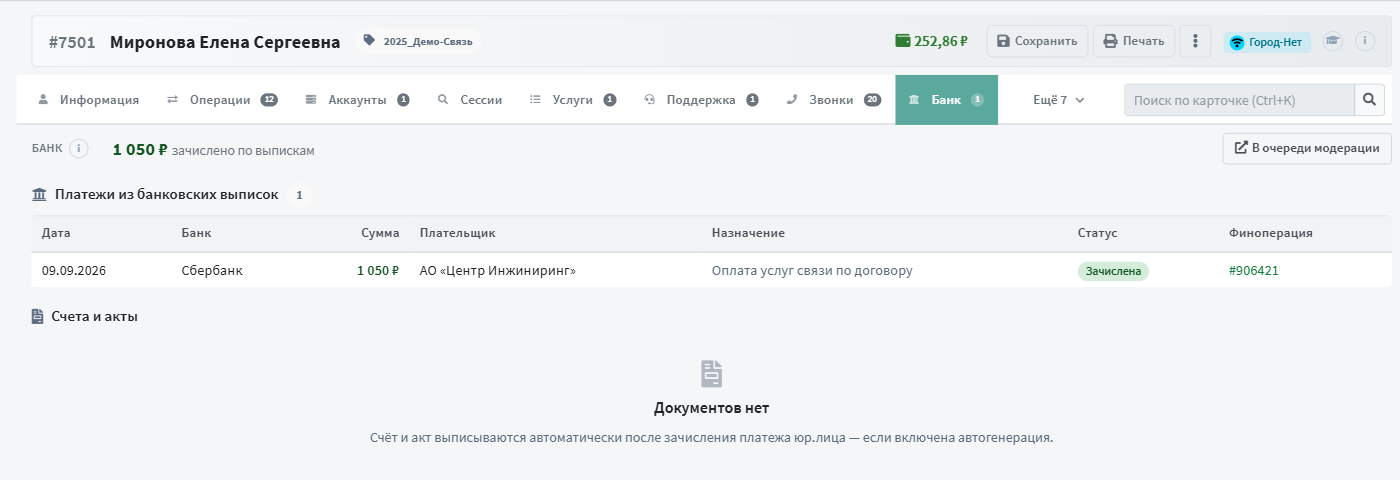Viewport: 1400px width, 480px height.
Task: Click the Статус column header
Action: pyautogui.click(x=1097, y=233)
